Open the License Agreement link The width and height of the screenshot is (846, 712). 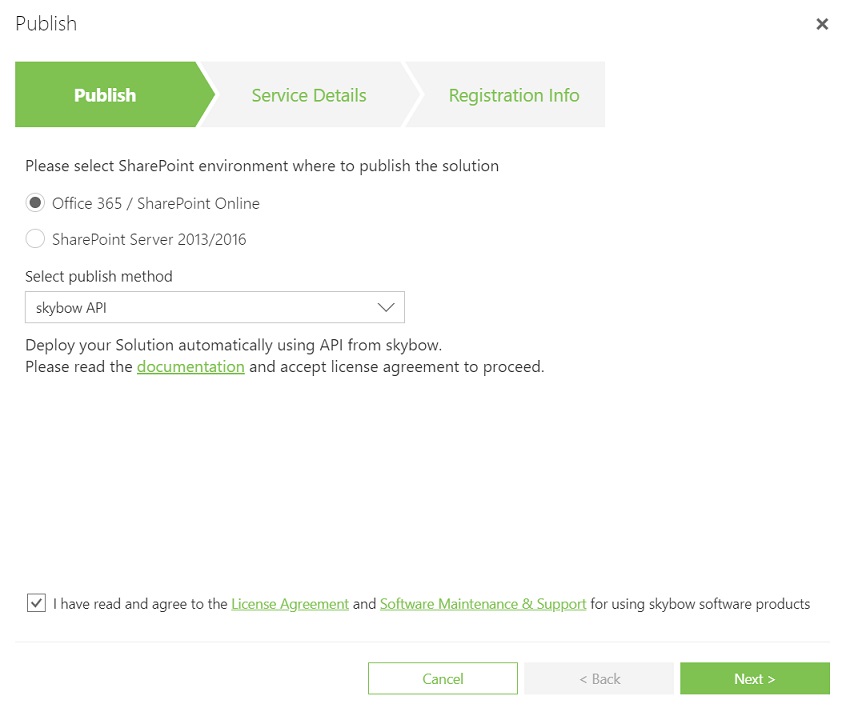pyautogui.click(x=290, y=603)
